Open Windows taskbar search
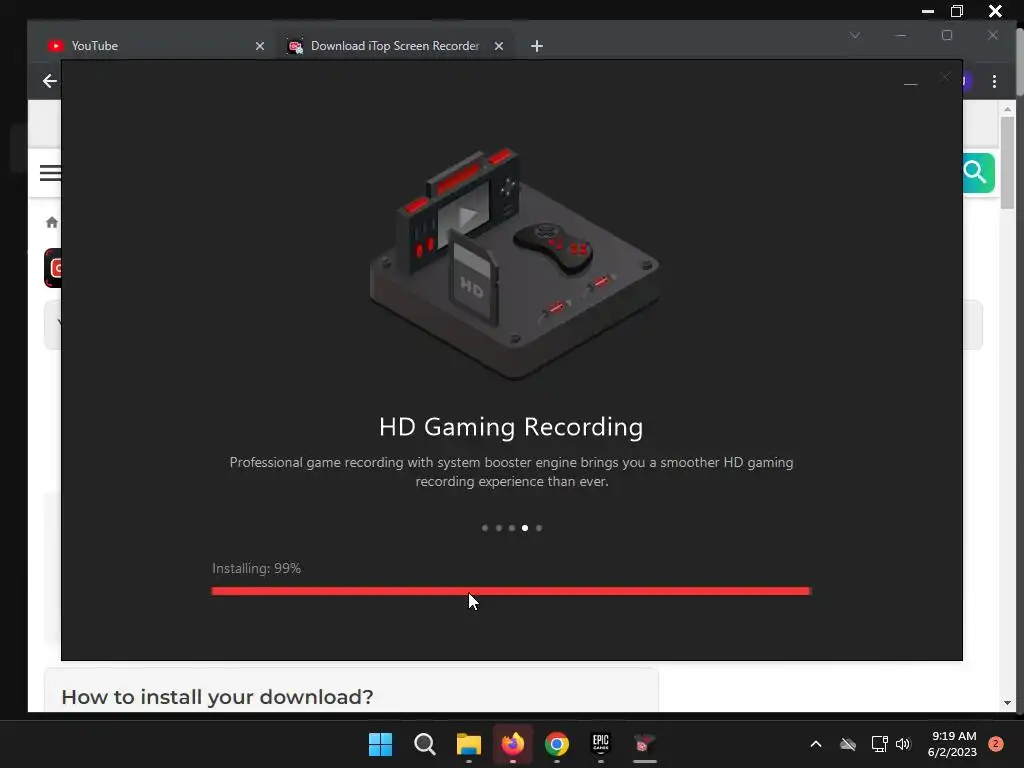This screenshot has width=1024, height=768. tap(424, 744)
